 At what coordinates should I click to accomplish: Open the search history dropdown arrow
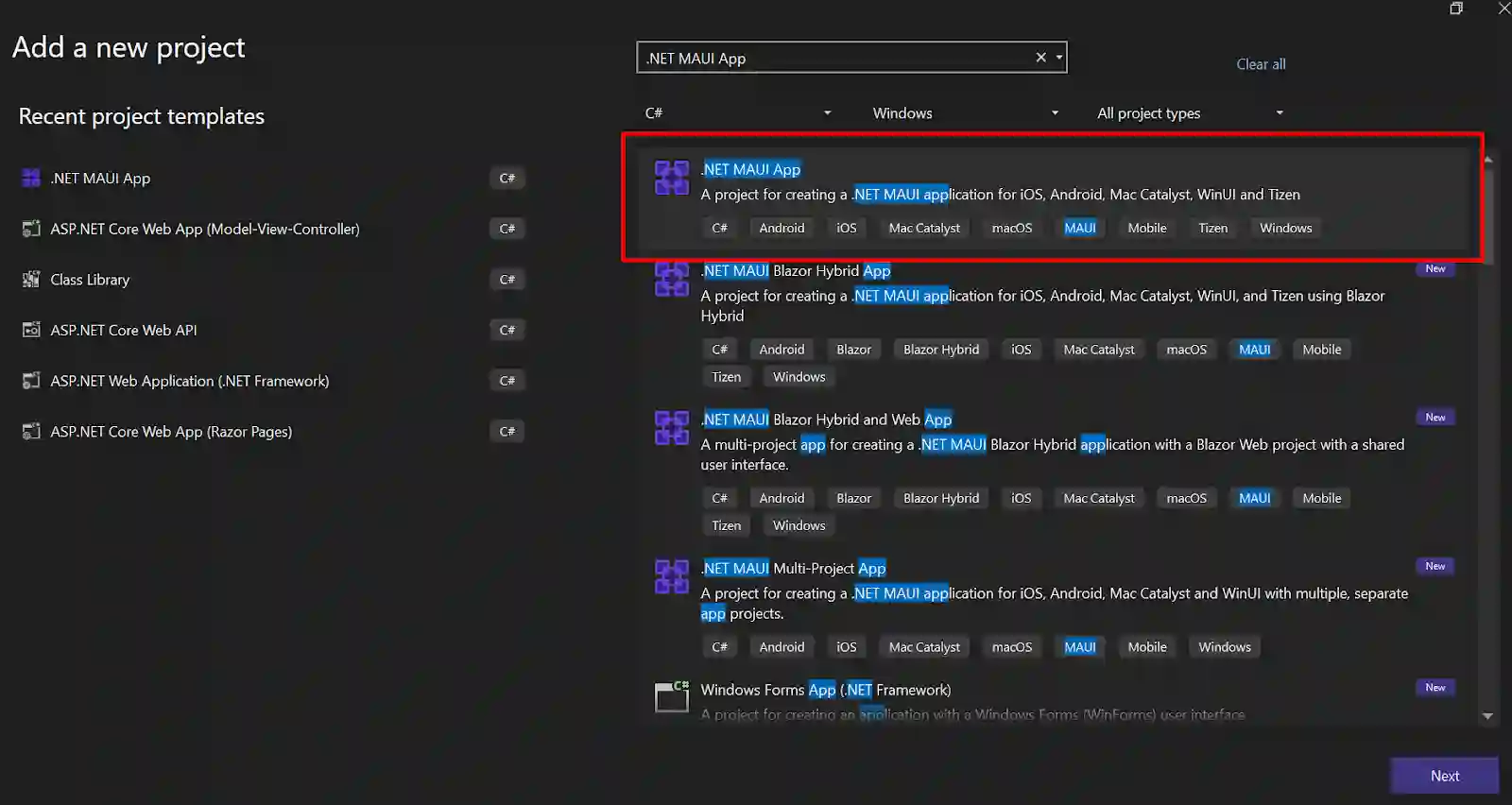1059,58
